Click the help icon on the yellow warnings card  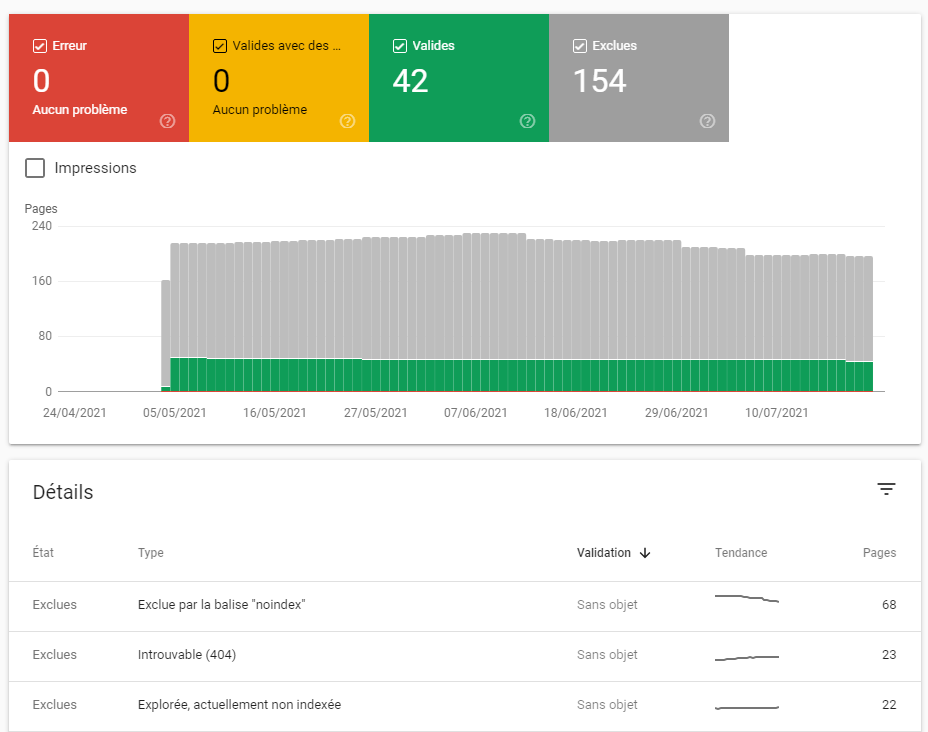click(x=347, y=121)
